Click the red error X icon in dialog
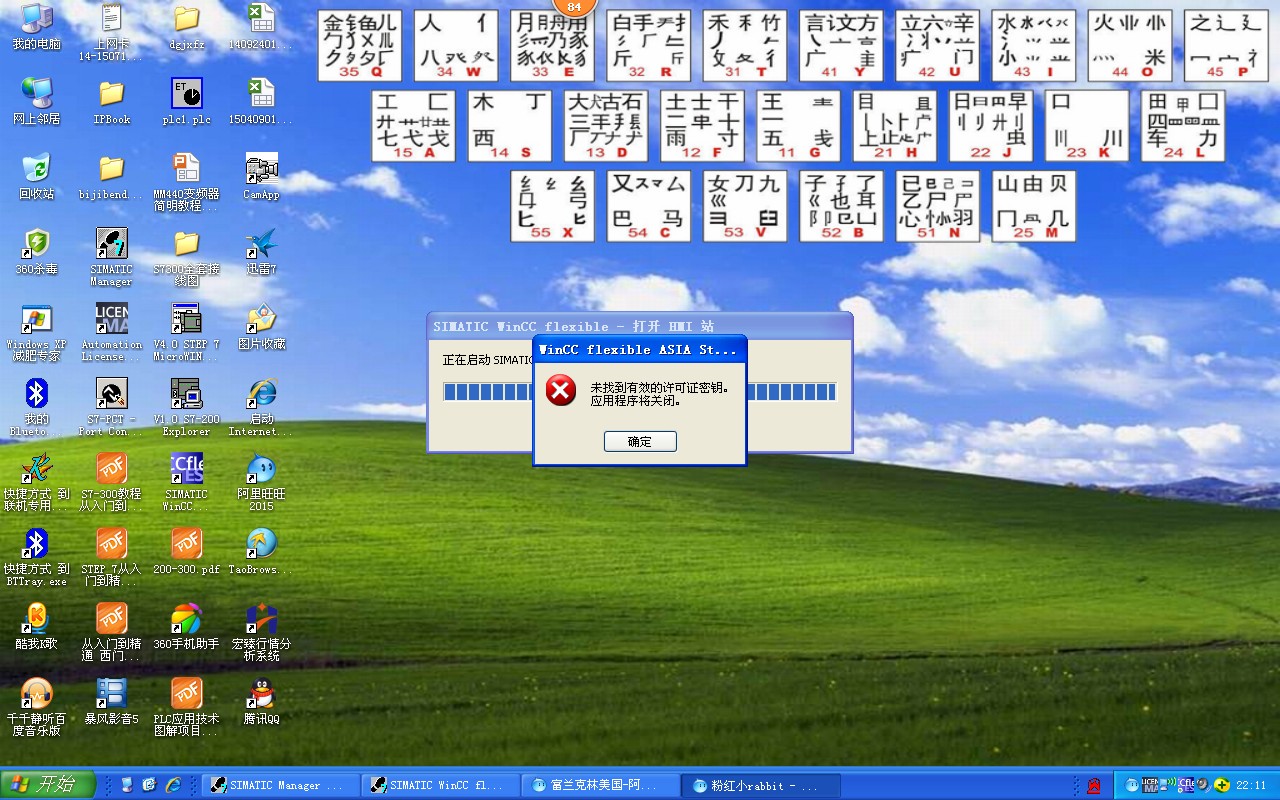The height and width of the screenshot is (800, 1280). 561,391
